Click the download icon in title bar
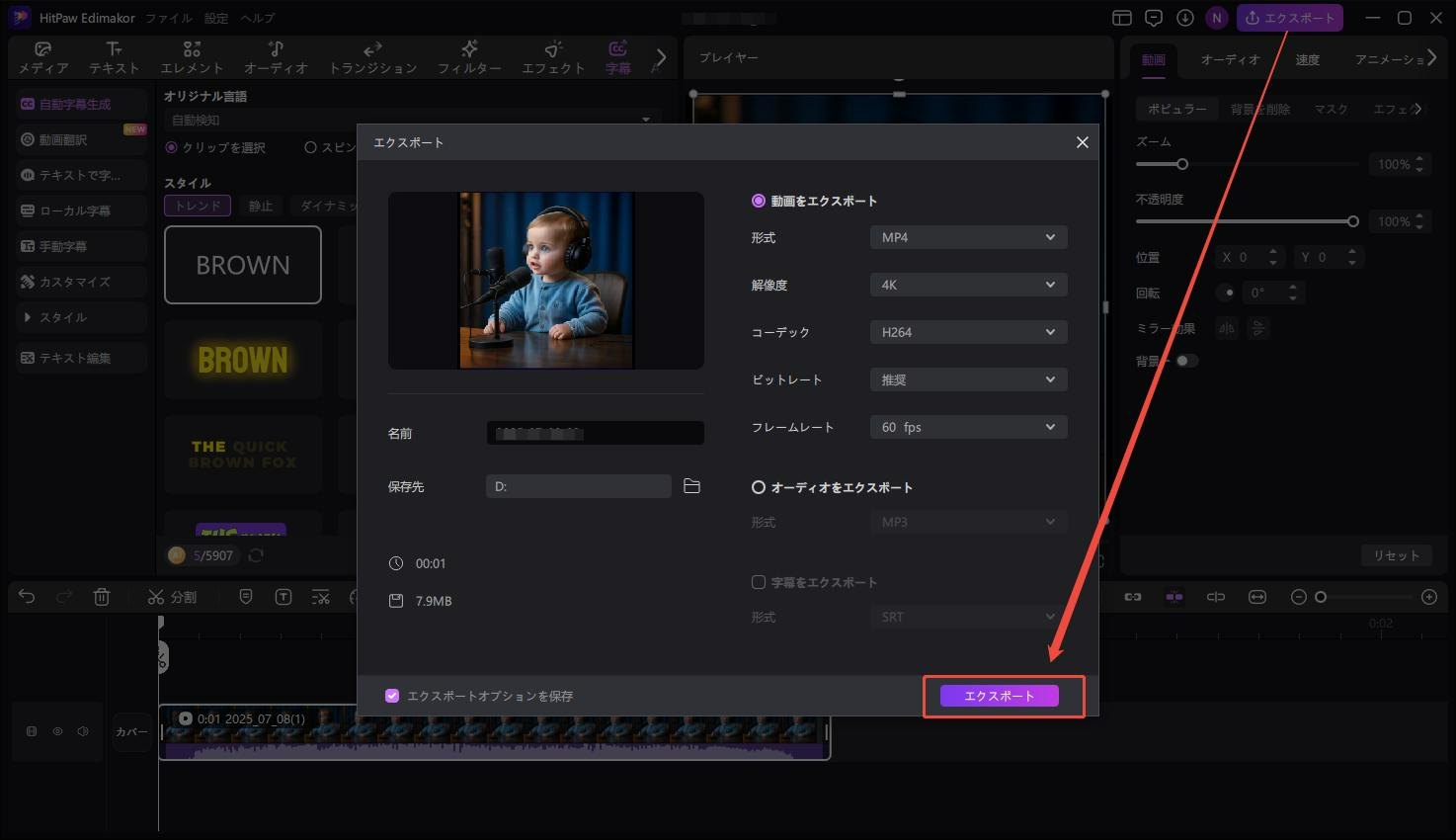The image size is (1456, 840). (x=1185, y=18)
